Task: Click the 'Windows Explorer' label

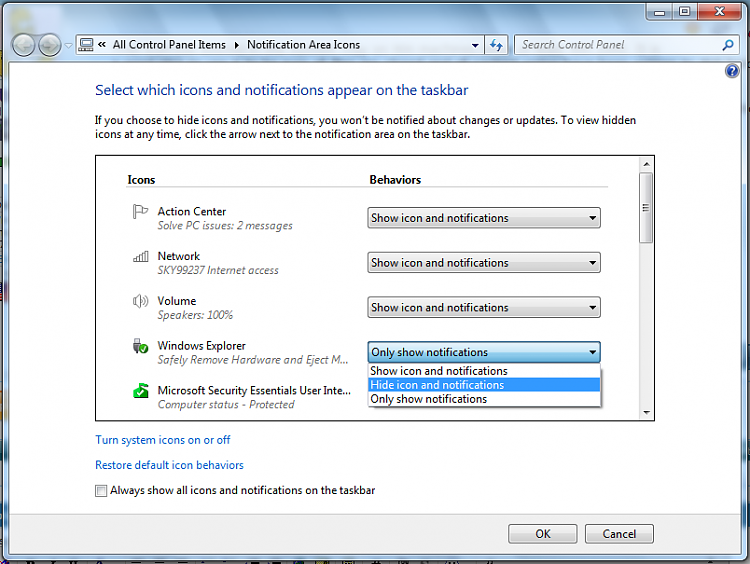Action: coord(201,345)
